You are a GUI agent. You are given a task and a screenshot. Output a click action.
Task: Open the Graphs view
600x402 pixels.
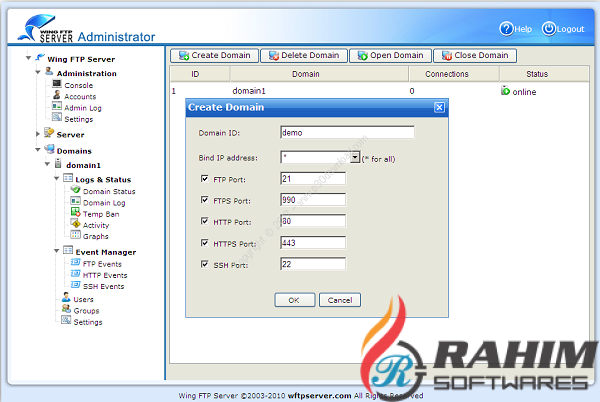[x=95, y=236]
